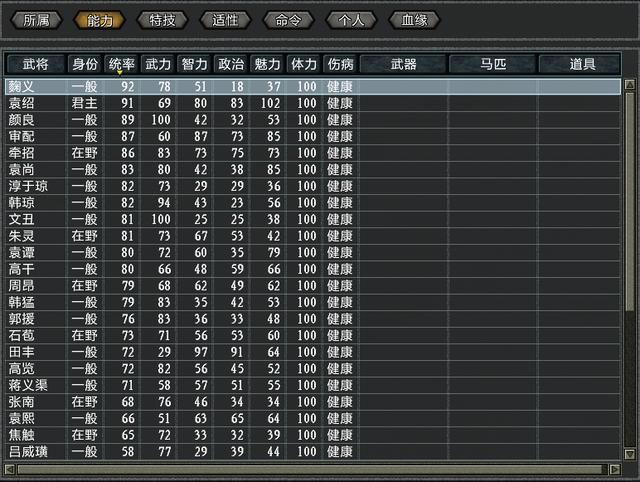Viewport: 640px width, 482px height.
Task: Sort by 武将 column header
Action: (36, 64)
